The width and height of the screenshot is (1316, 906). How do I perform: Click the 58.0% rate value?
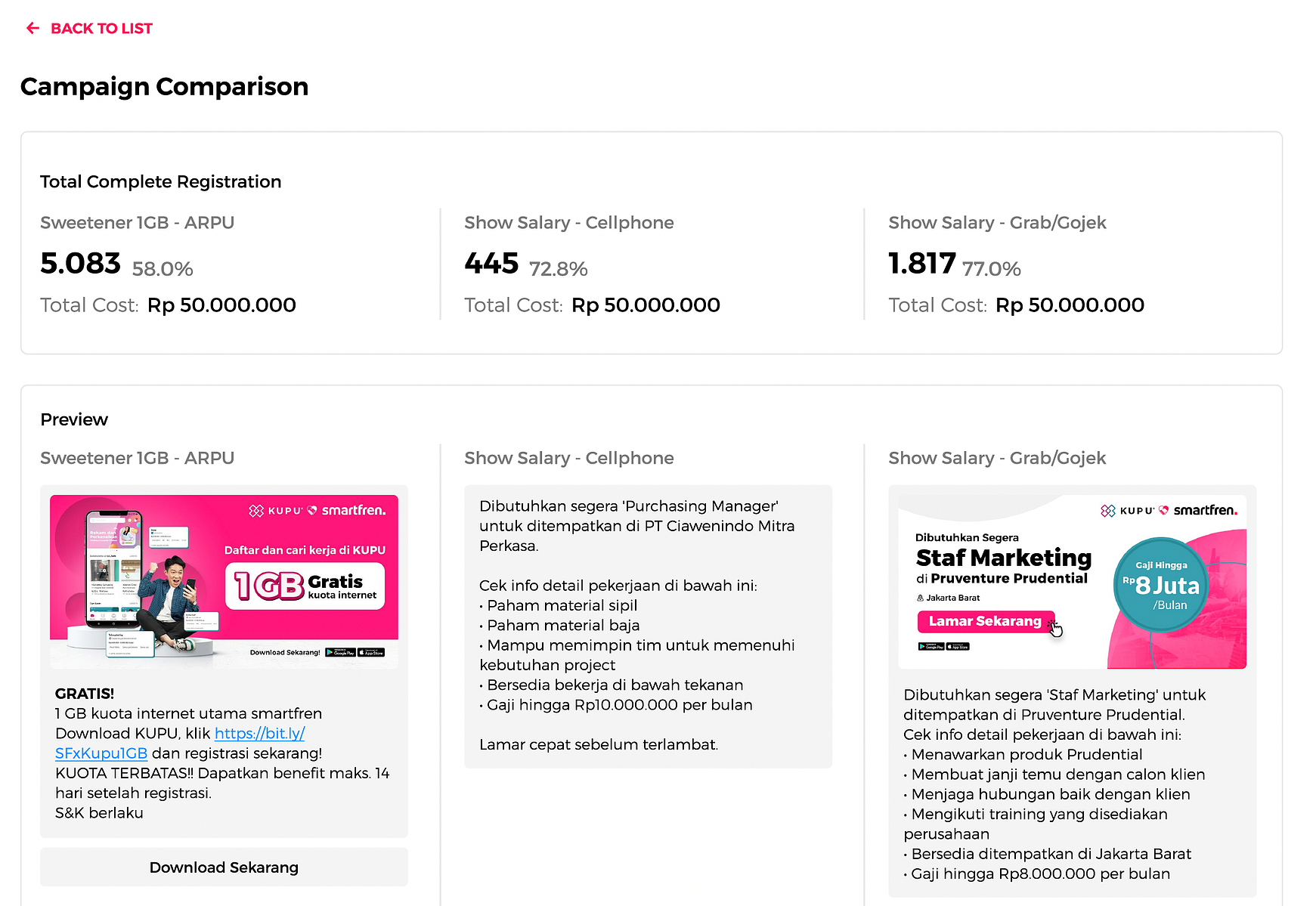[x=163, y=269]
